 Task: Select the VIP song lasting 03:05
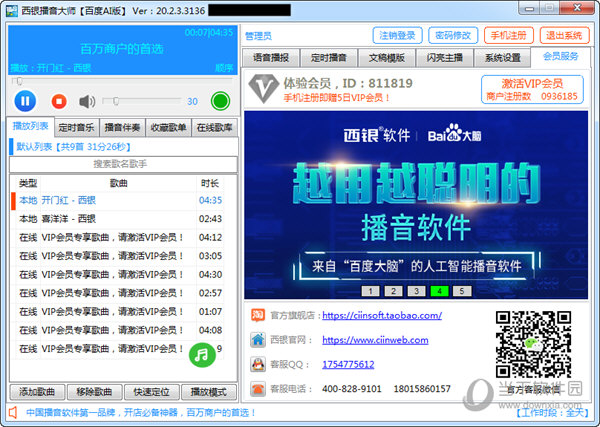(118, 256)
